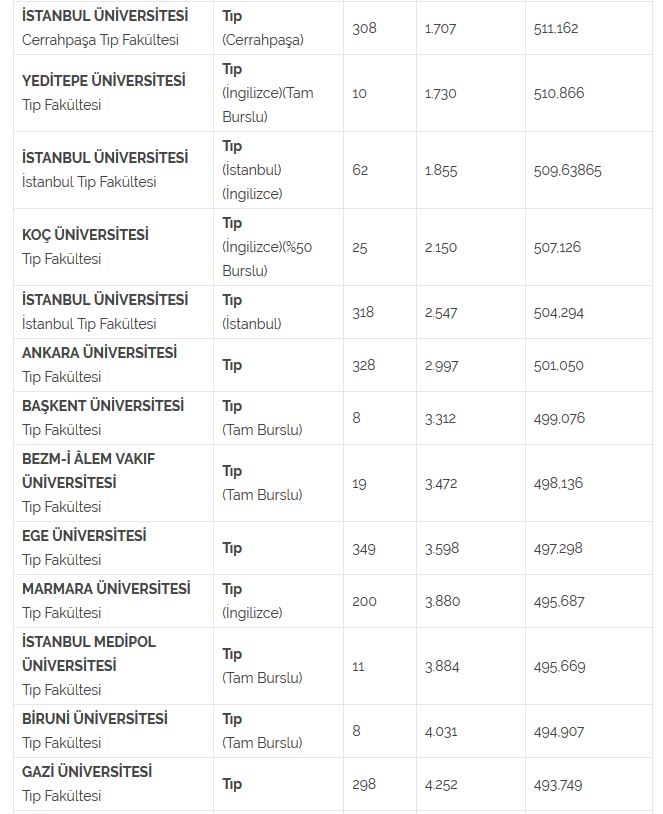Click the score 511,162 cell
Image resolution: width=663 pixels, height=814 pixels.
[556, 28]
